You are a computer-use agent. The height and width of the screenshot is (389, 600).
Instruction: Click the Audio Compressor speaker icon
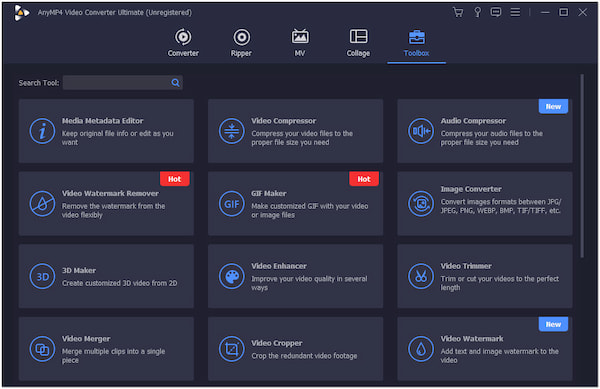pyautogui.click(x=421, y=131)
